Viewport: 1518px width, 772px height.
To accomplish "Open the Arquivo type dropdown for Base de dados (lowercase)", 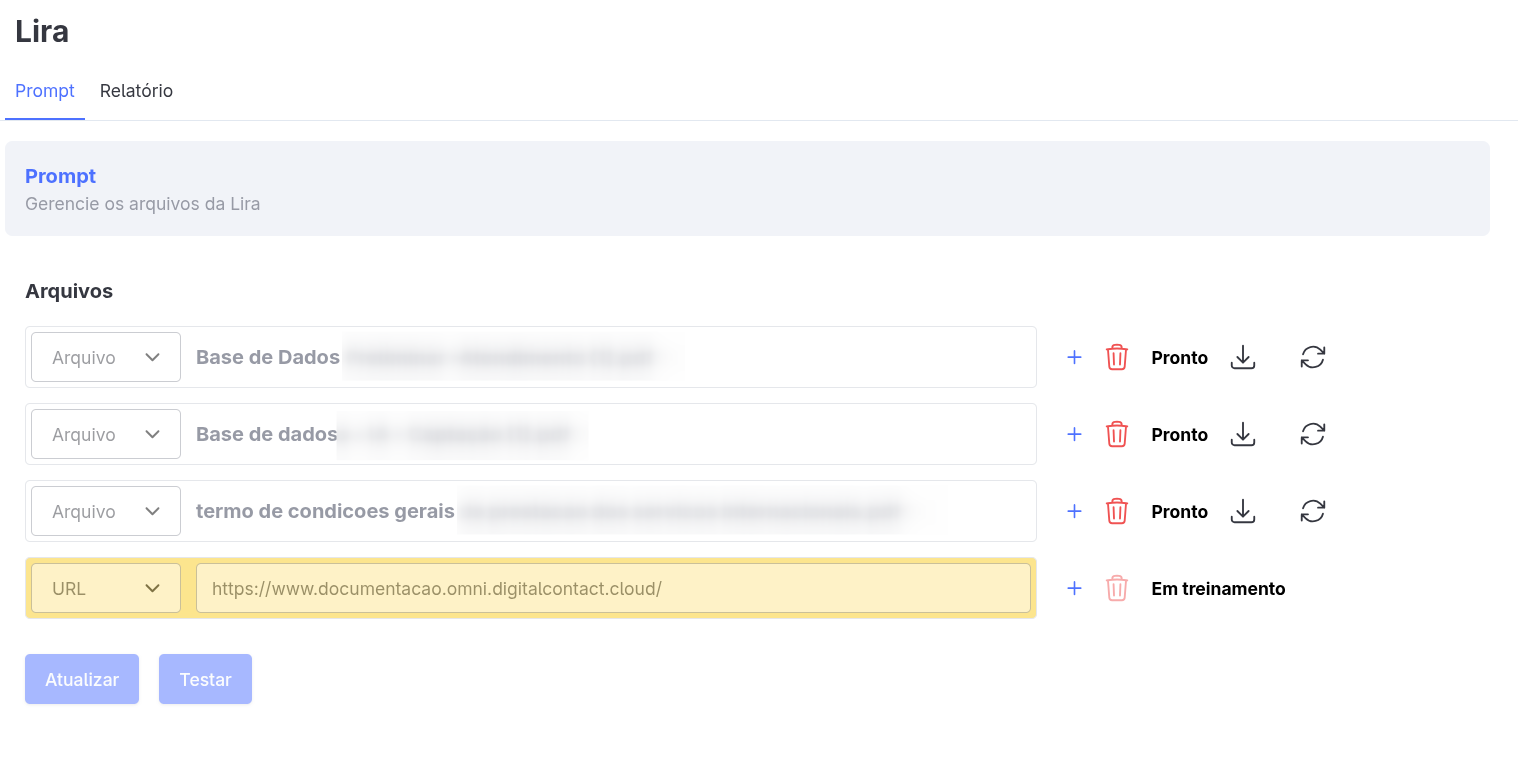I will [x=106, y=434].
